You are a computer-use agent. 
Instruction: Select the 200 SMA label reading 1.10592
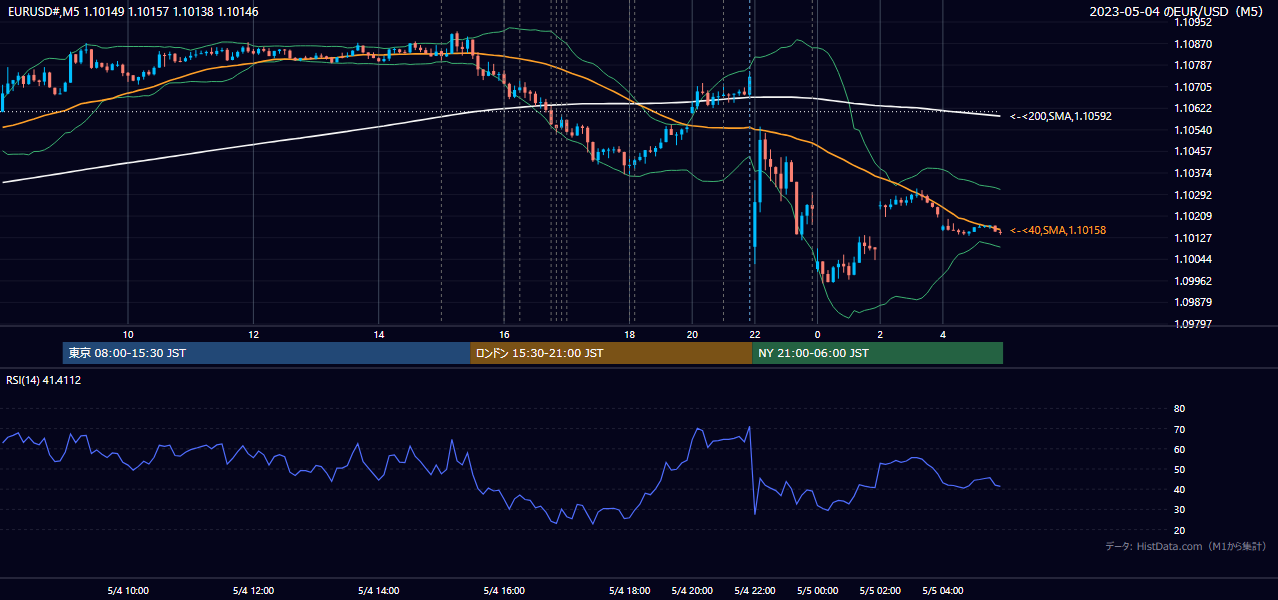click(x=1061, y=116)
